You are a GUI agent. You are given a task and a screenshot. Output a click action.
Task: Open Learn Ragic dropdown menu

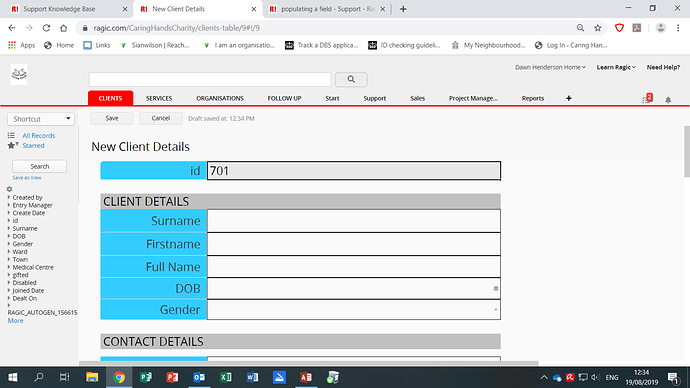616,67
